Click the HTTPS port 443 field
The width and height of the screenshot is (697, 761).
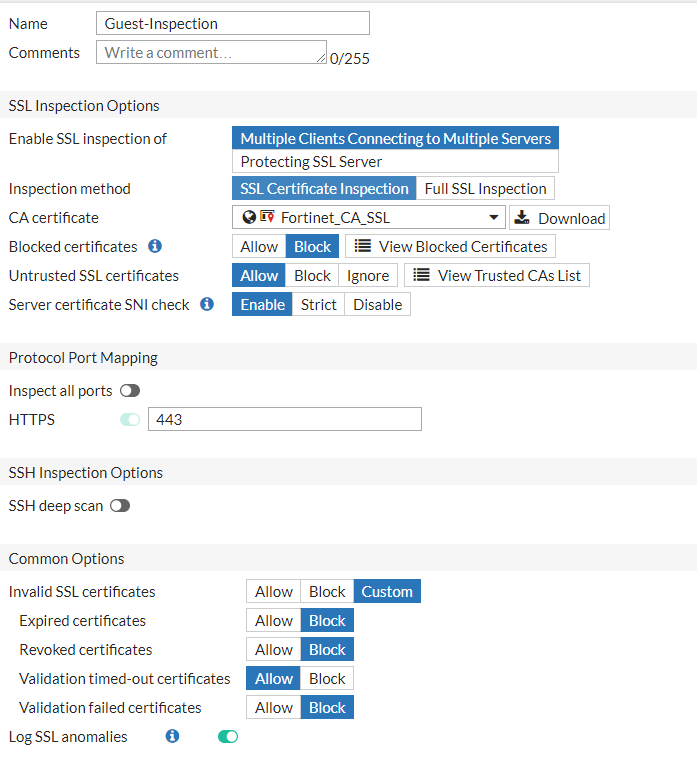pyautogui.click(x=284, y=420)
